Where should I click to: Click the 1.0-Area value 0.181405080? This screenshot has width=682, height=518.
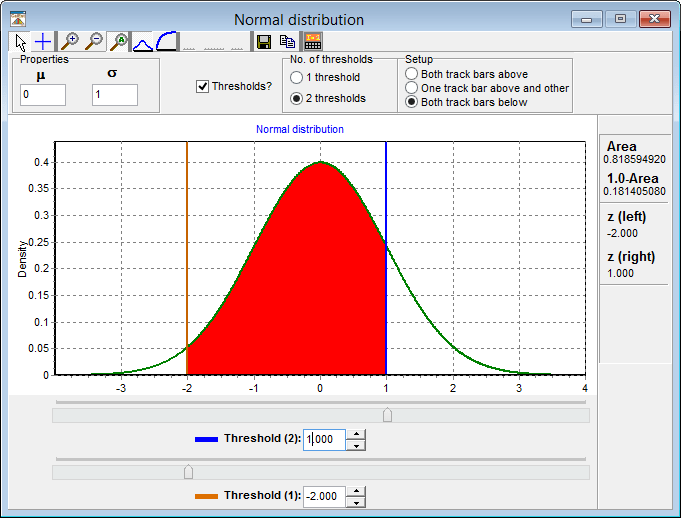pyautogui.click(x=634, y=191)
